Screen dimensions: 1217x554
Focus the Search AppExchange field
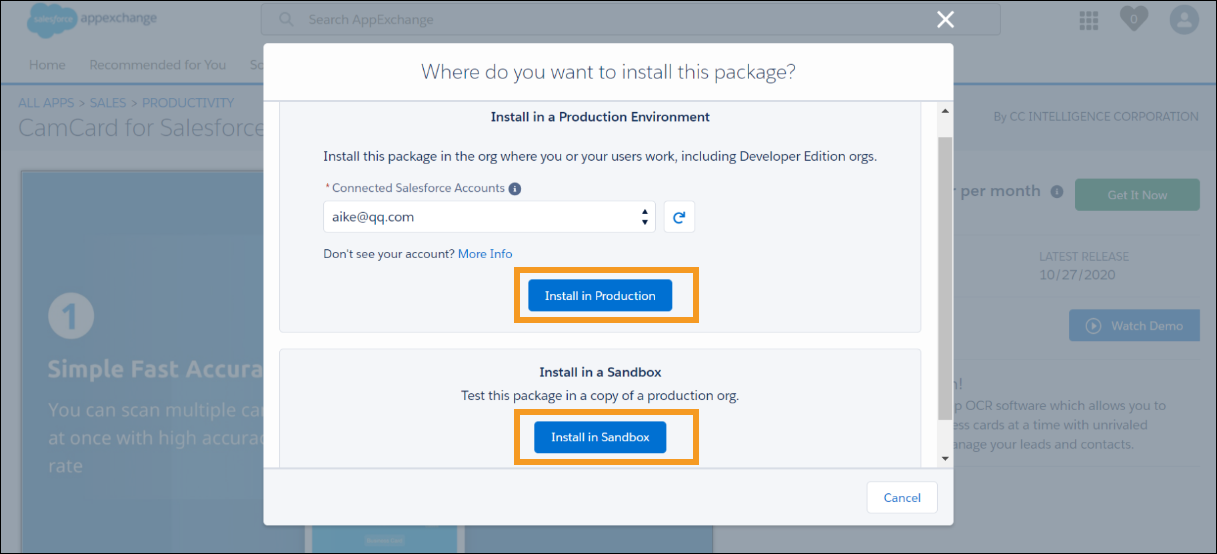[630, 19]
